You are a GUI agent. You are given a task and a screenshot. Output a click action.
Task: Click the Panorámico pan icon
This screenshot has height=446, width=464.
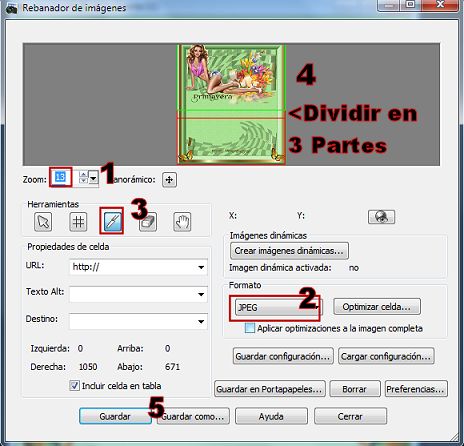click(169, 180)
